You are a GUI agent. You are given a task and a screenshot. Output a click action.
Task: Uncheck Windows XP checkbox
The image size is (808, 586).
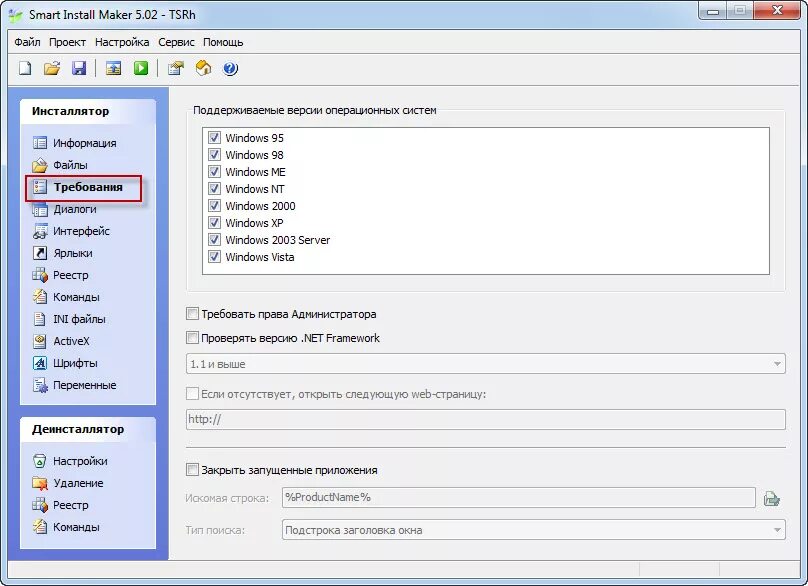[x=214, y=223]
